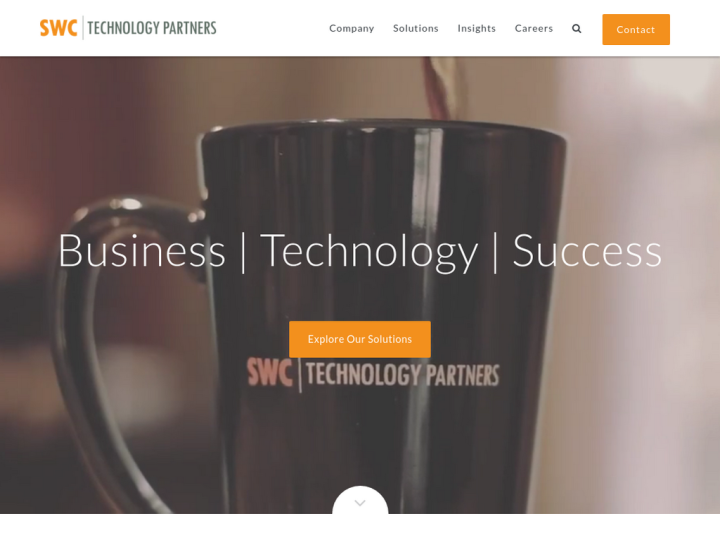
Task: Click the word Success in the headline
Action: click(587, 251)
